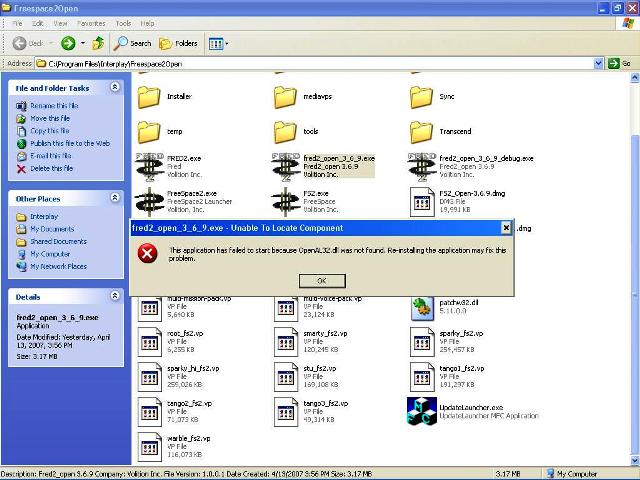Open the Tools menu
Image resolution: width=640 pixels, height=480 pixels.
tap(123, 24)
